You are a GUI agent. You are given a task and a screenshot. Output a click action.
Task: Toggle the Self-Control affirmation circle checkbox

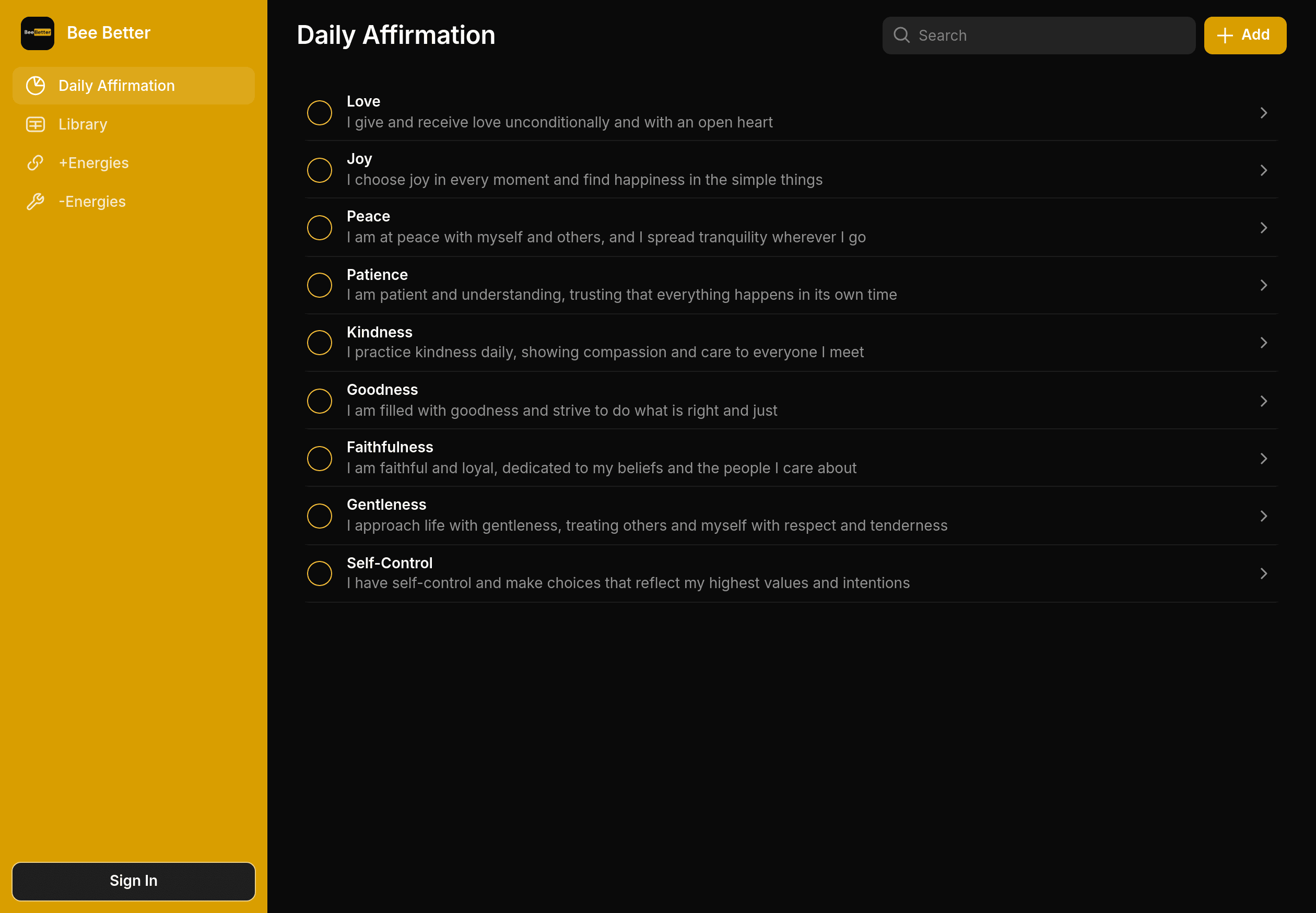pos(319,573)
